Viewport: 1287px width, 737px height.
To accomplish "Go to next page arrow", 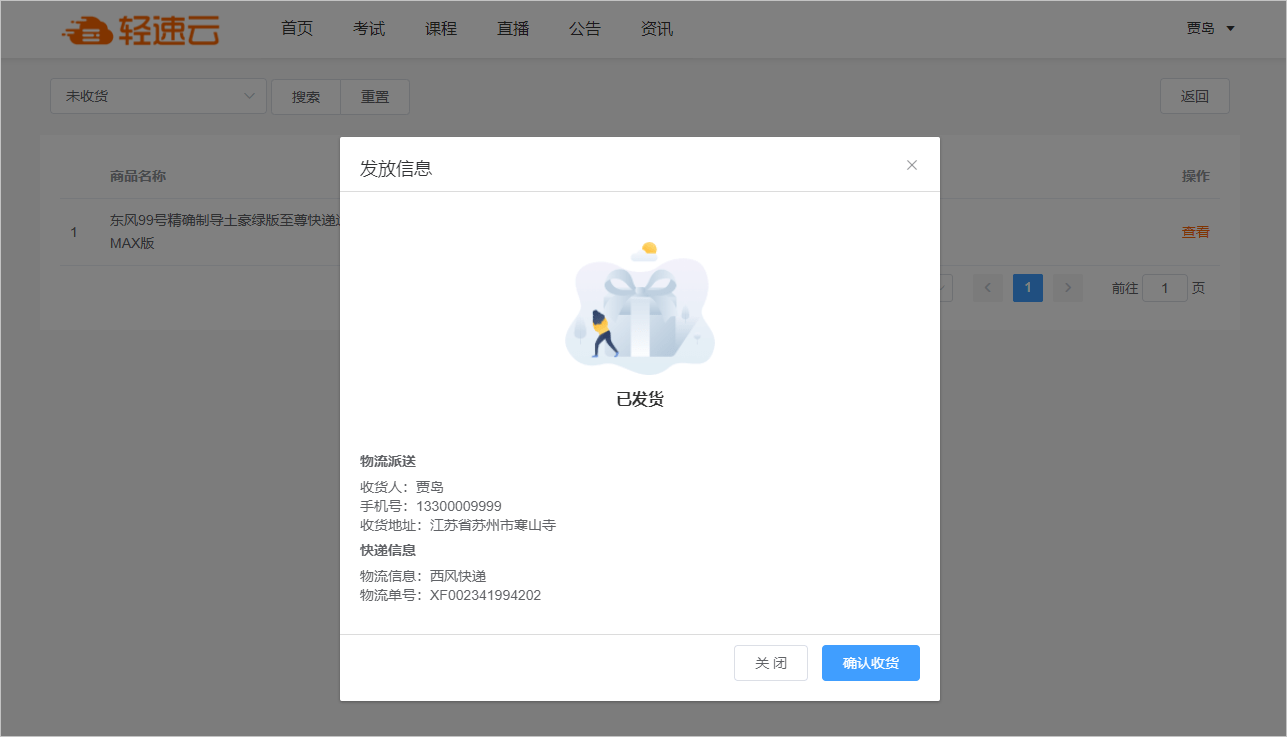I will (x=1068, y=288).
